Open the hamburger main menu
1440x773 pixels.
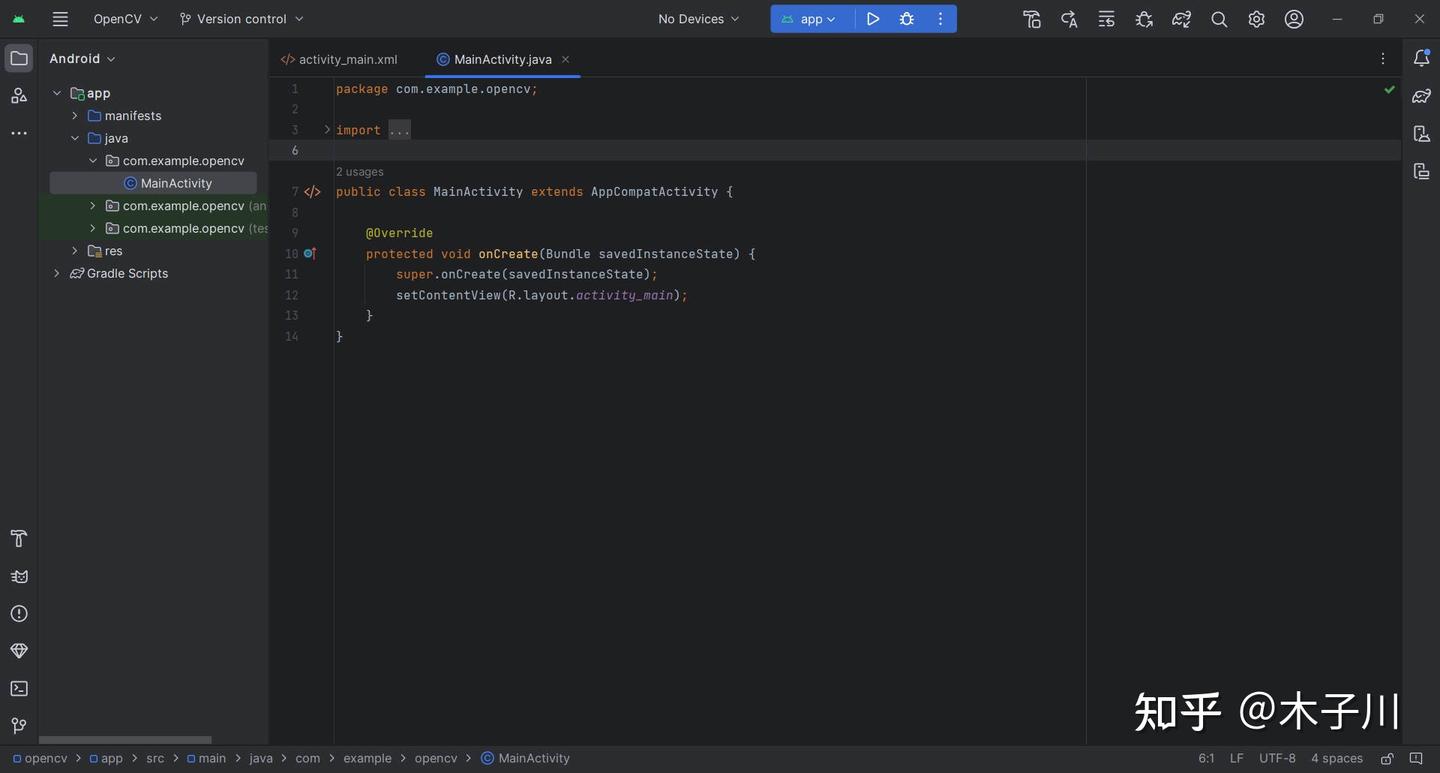pos(59,18)
